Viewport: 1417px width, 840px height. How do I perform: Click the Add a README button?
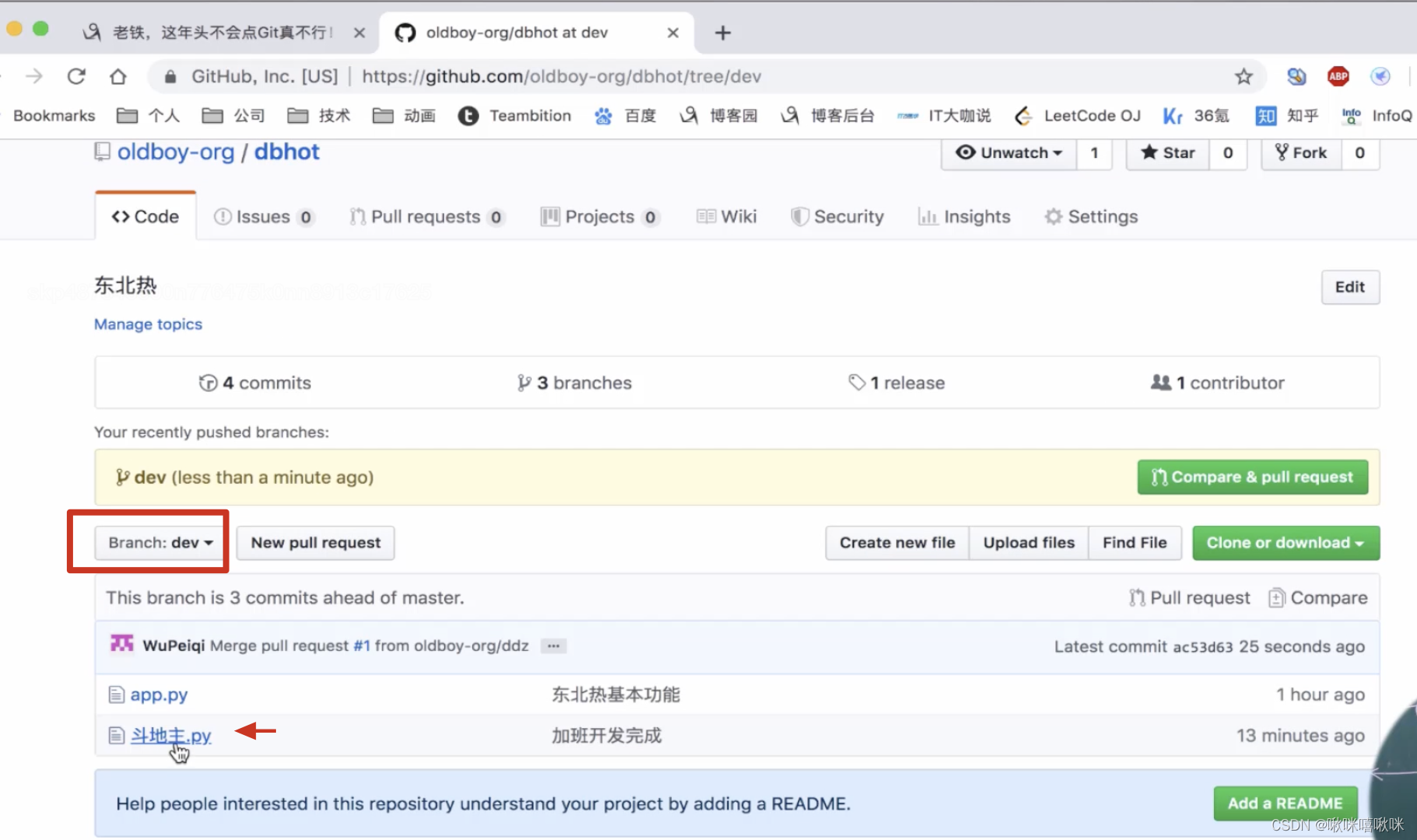[x=1285, y=803]
